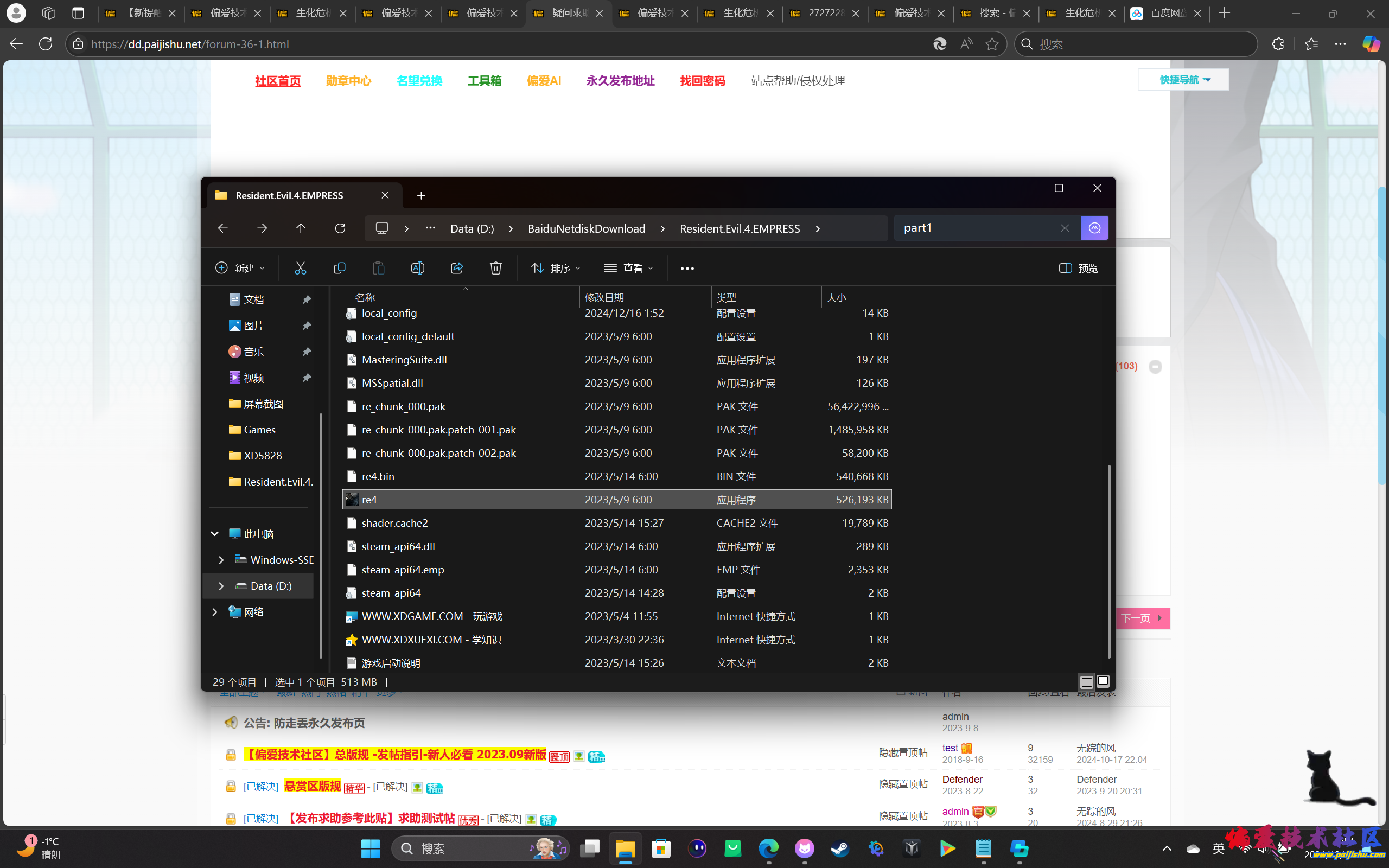Open the 新建 dropdown in Explorer
Viewport: 1389px width, 868px height.
coord(240,268)
